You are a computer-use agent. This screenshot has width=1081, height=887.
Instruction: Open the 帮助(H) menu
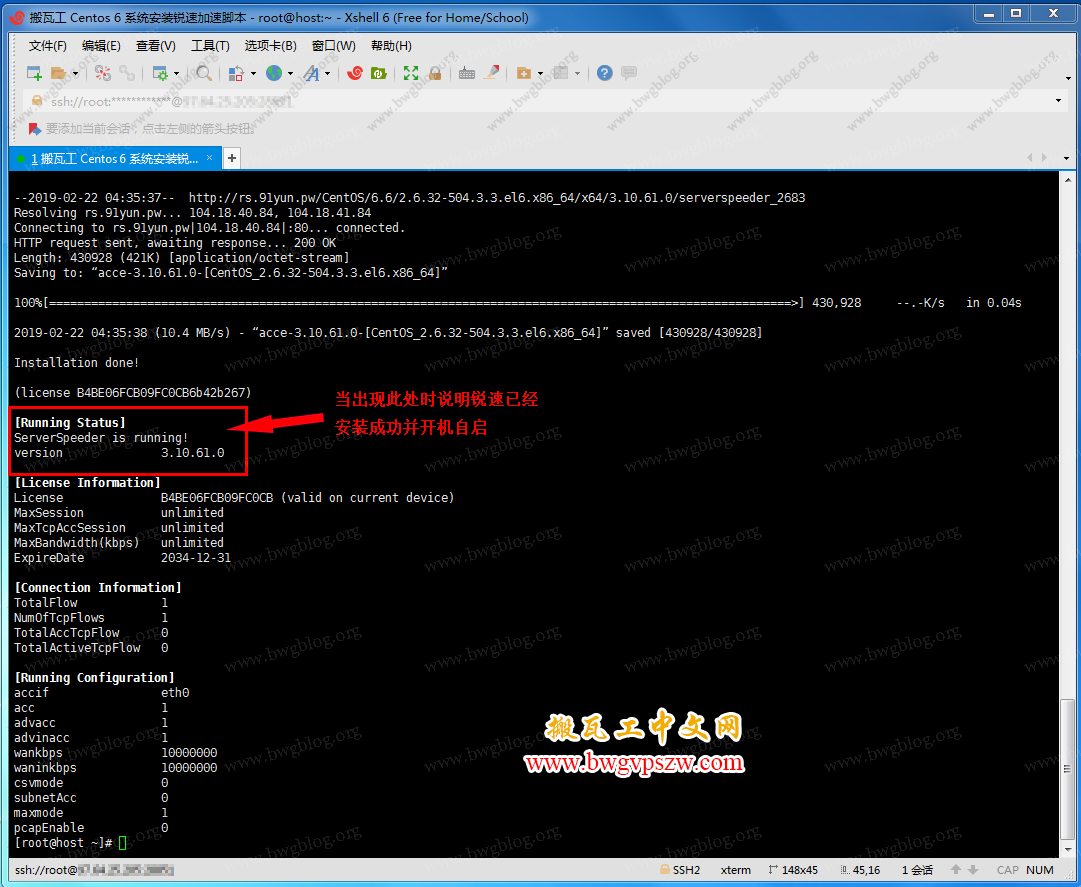point(392,45)
